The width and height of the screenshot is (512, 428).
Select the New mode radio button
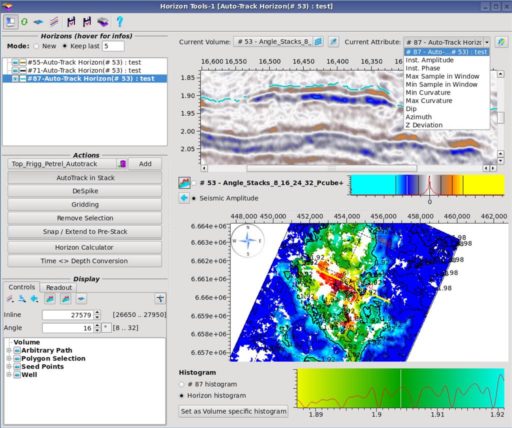click(36, 46)
